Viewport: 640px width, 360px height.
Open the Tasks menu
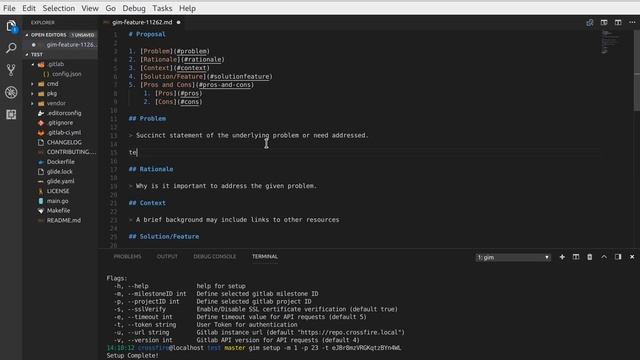[x=162, y=8]
